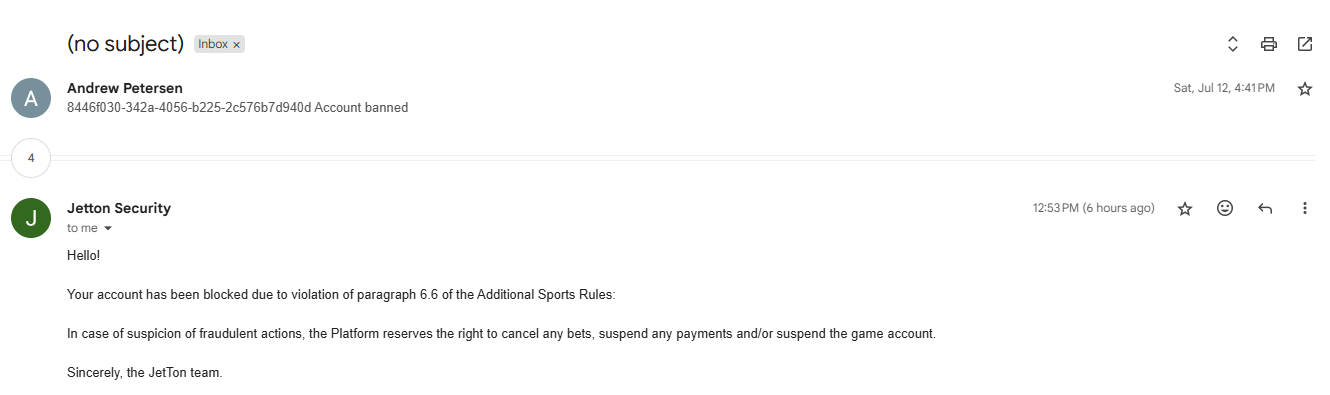Open the collapsed 'Account banned' message snippet
Screen dimensions: 1330x395
coord(237,107)
